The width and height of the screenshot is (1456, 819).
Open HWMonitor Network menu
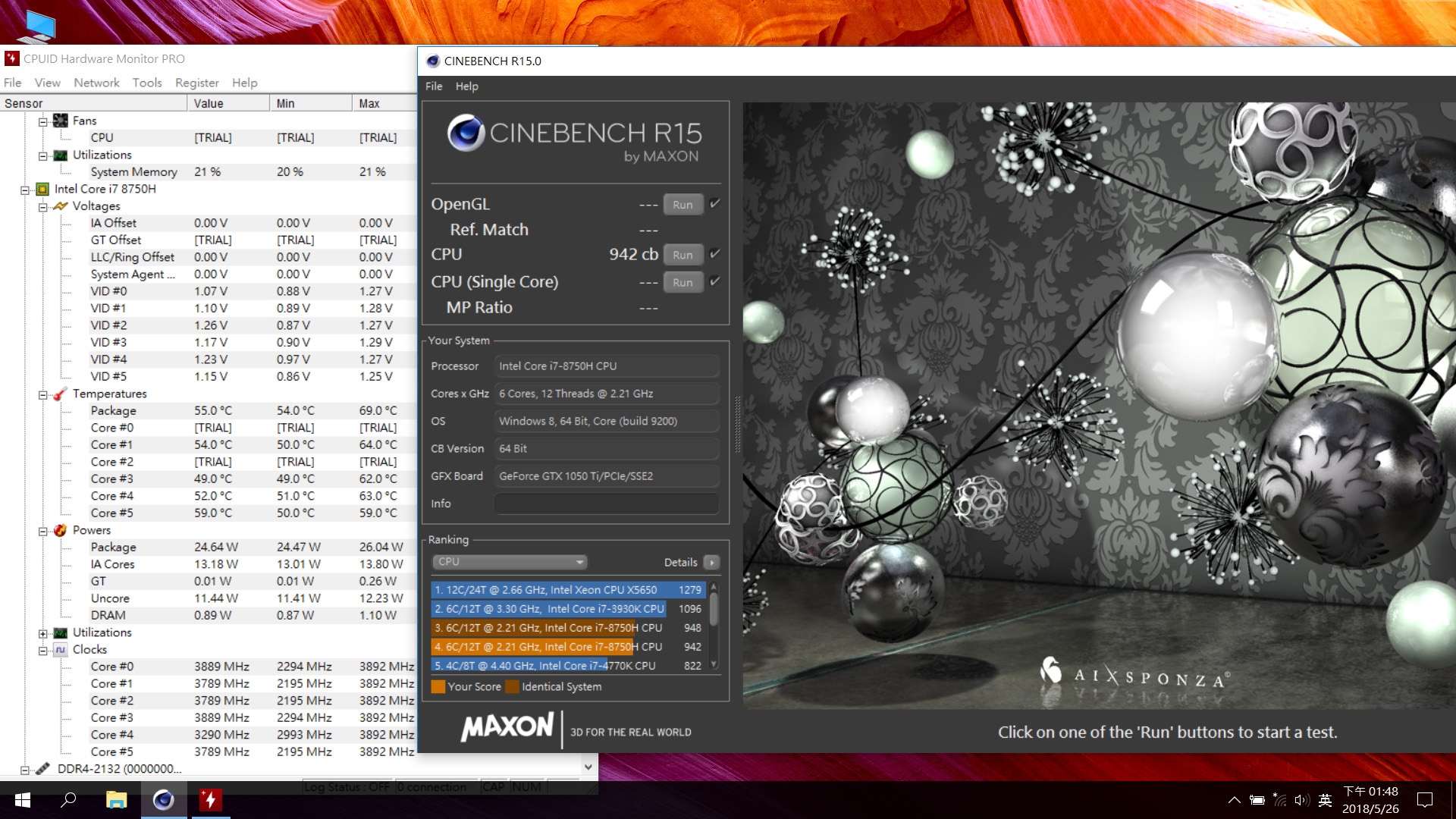[x=96, y=83]
